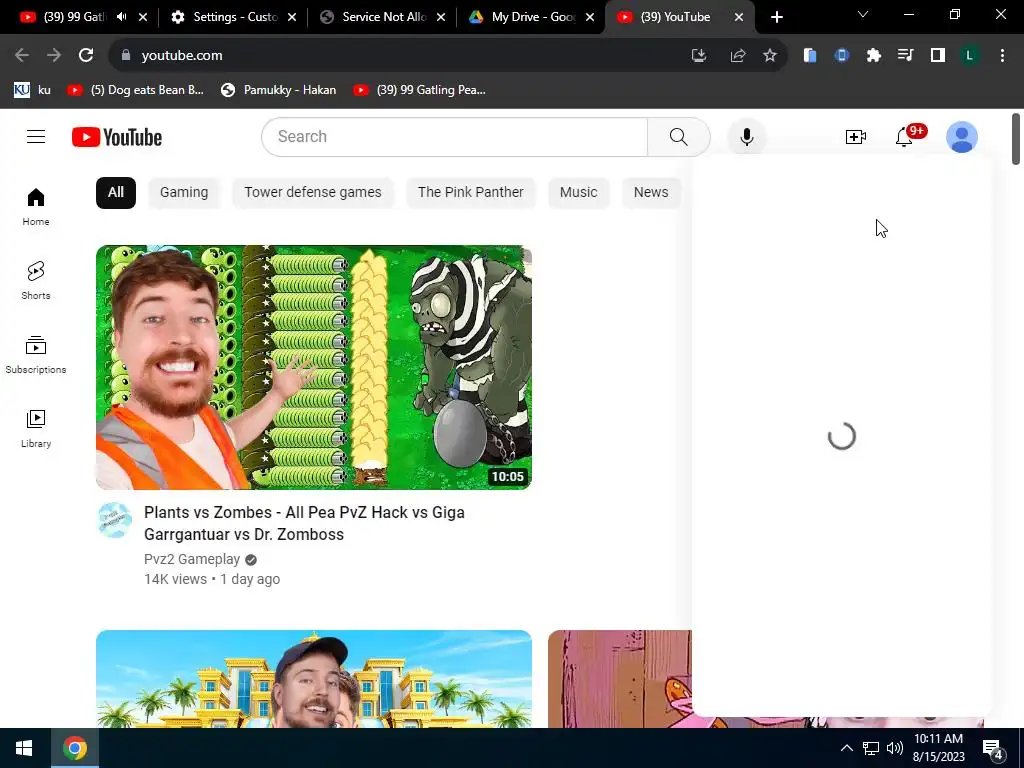1024x768 pixels.
Task: Go to Home in the sidebar
Action: 36,206
